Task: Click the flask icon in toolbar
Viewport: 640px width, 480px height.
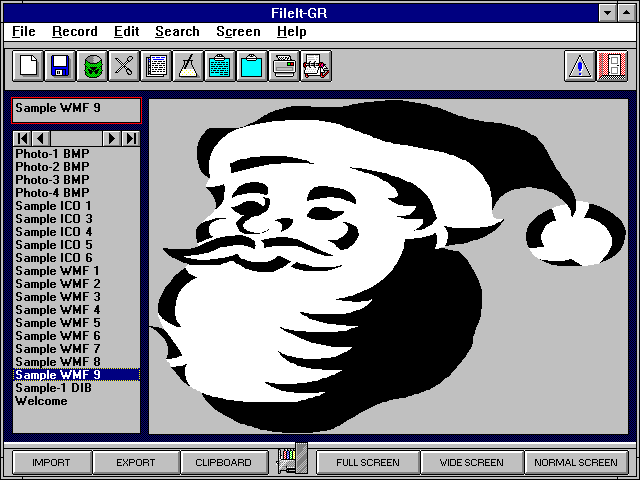Action: click(187, 67)
